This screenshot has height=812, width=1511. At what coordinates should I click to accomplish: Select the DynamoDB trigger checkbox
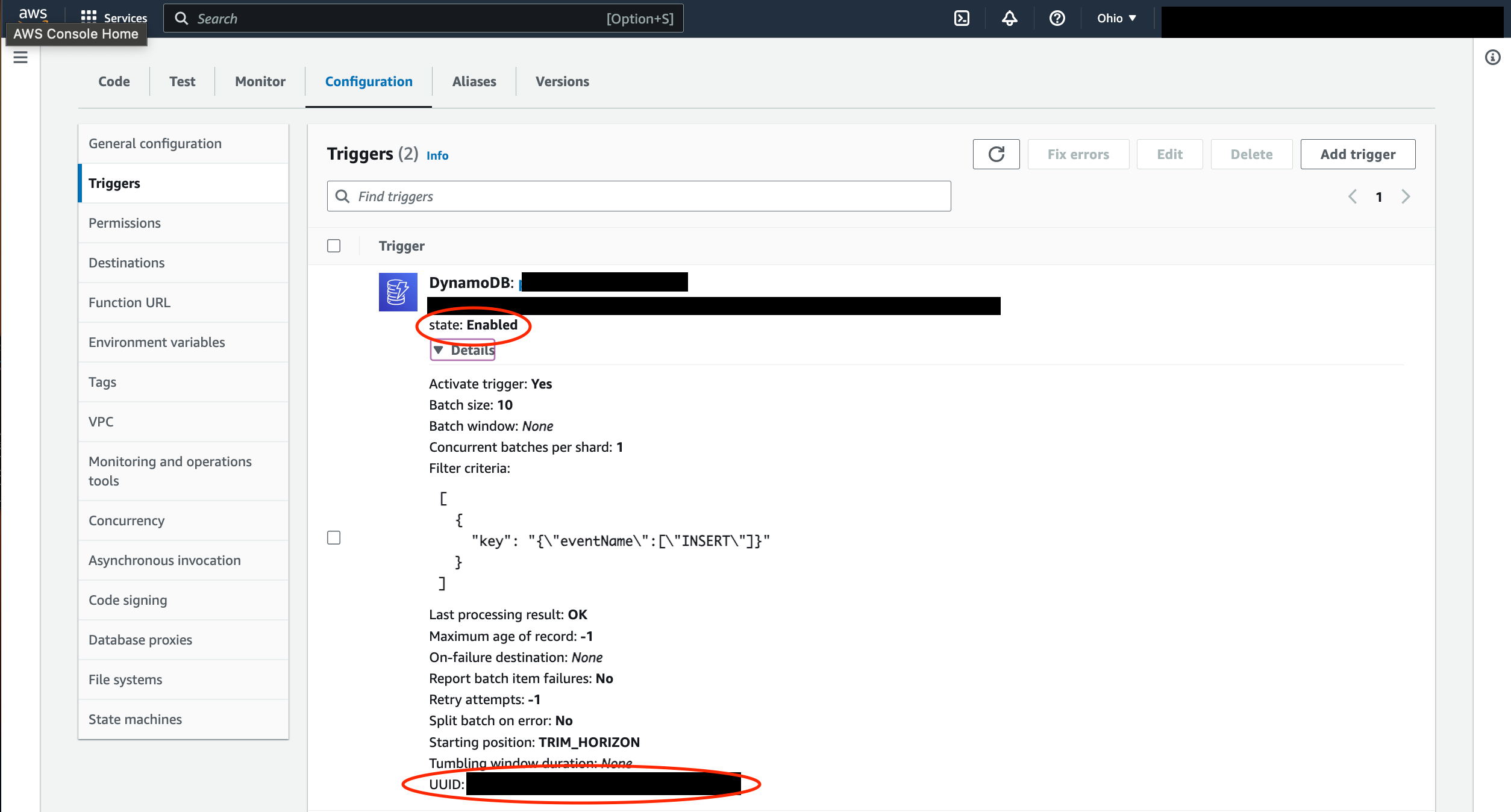tap(334, 537)
